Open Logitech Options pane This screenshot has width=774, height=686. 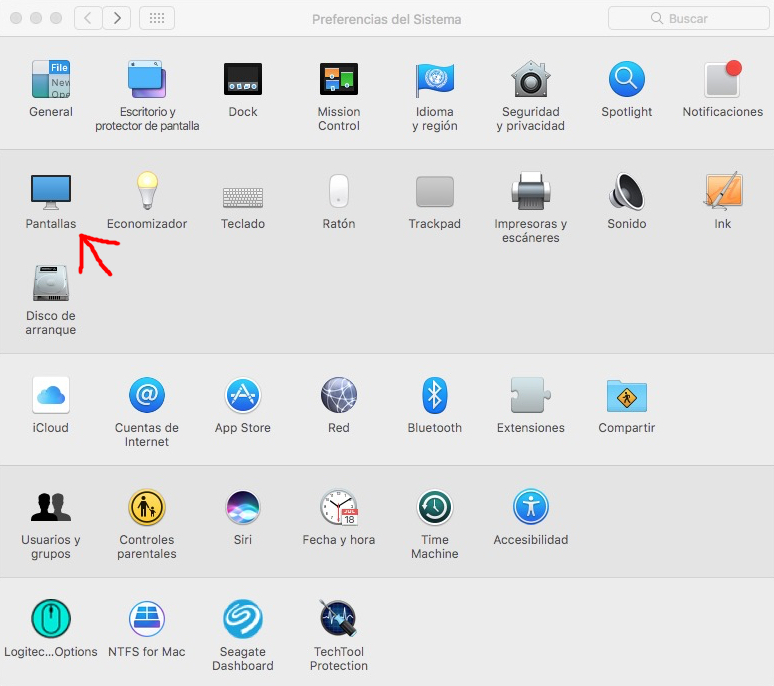pos(51,619)
